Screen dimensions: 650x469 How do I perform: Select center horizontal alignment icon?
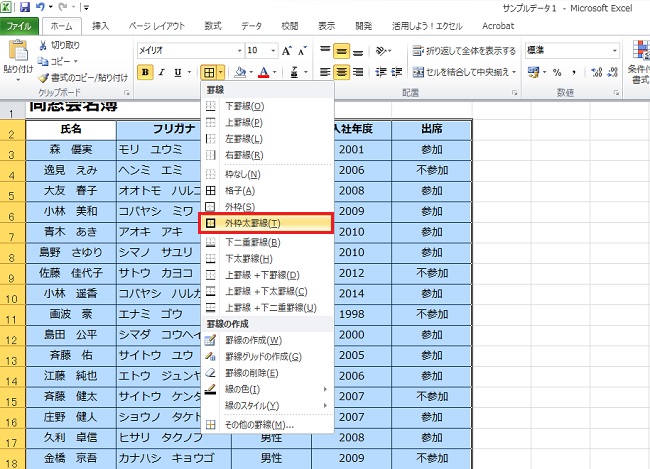pyautogui.click(x=342, y=72)
